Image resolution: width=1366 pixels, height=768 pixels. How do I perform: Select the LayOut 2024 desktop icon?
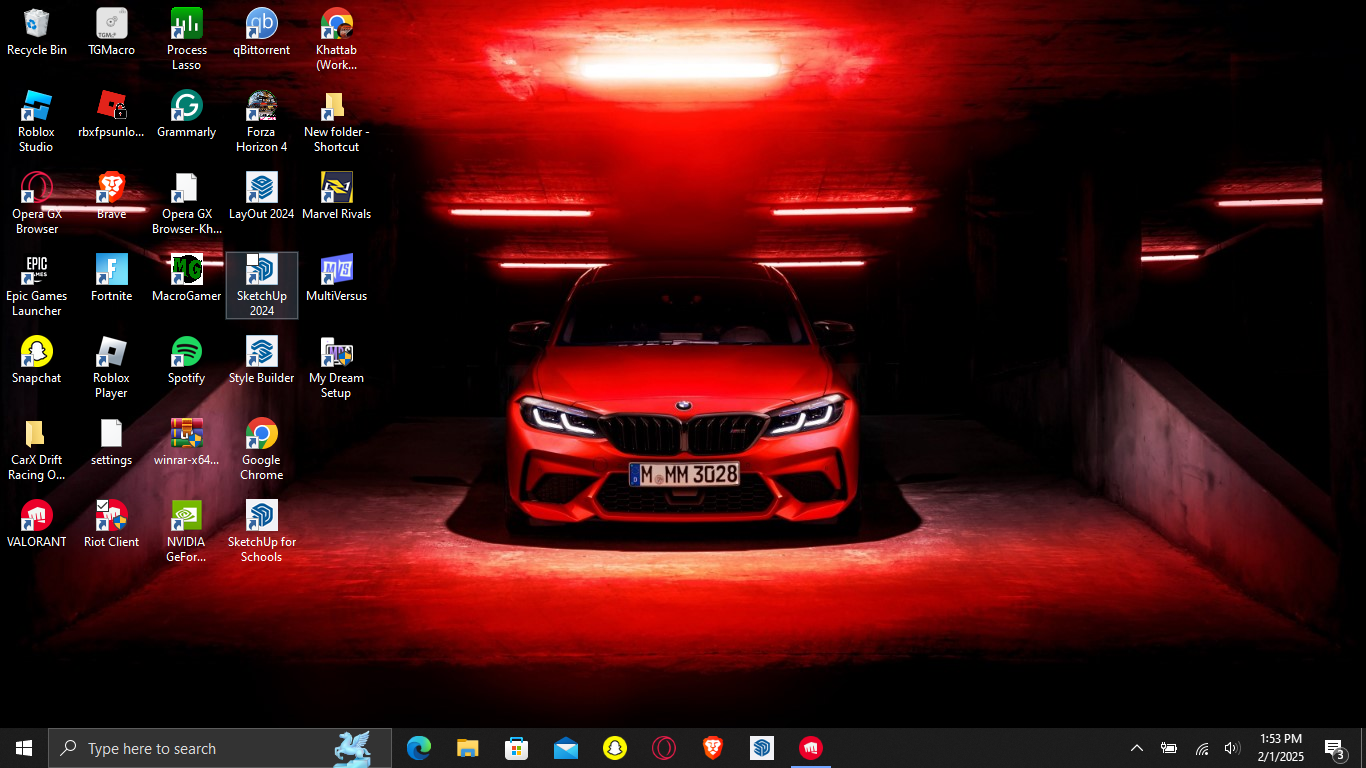261,196
